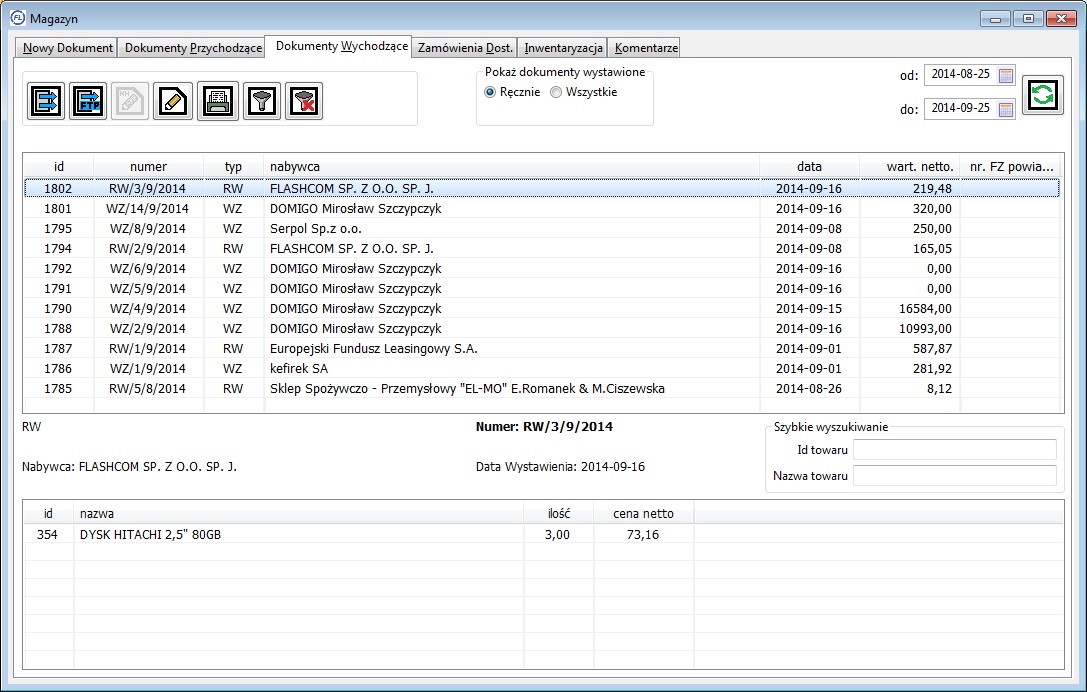This screenshot has width=1087, height=692.
Task: Clear the filter with the red X funnel
Action: (x=304, y=101)
